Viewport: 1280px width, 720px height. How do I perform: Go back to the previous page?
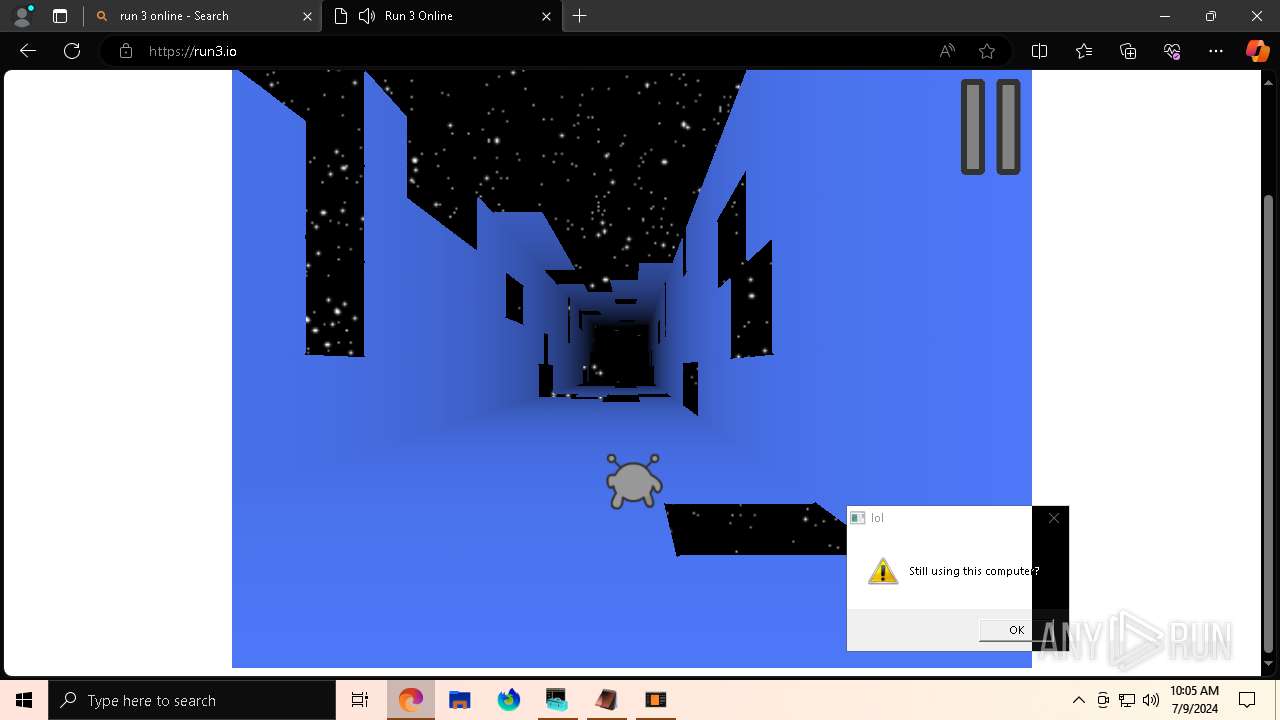(28, 51)
